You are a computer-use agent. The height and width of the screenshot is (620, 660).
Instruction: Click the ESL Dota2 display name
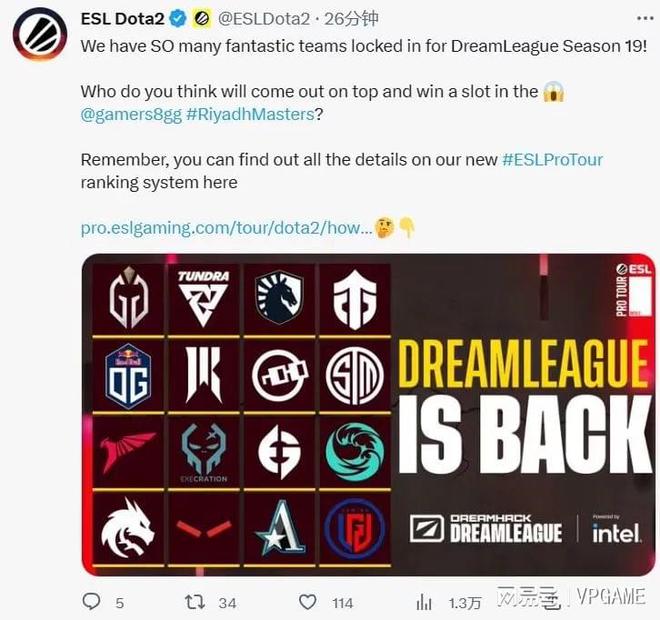point(122,19)
